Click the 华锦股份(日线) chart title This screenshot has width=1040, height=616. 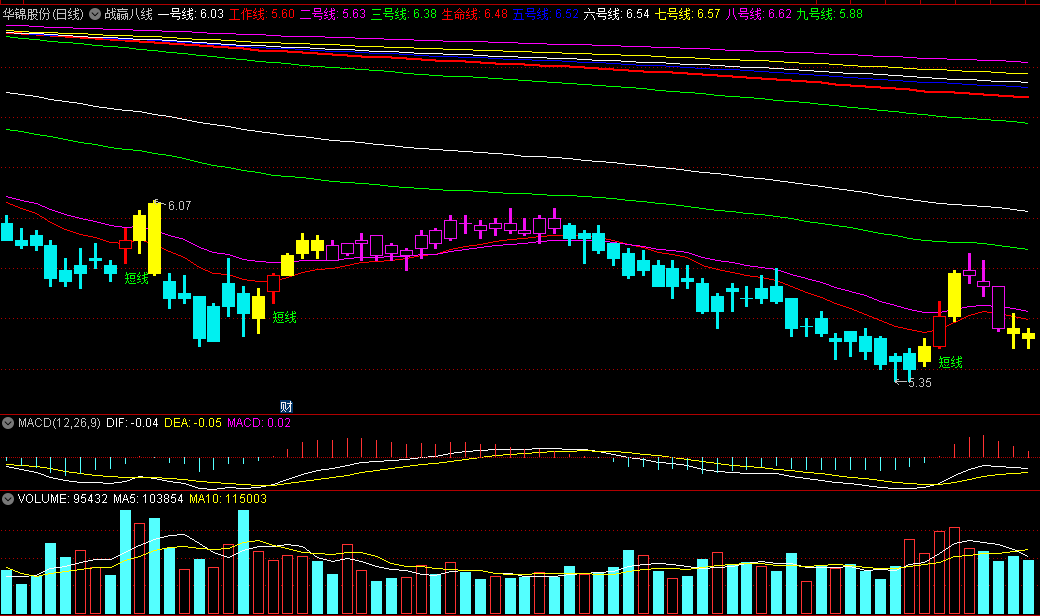click(x=43, y=14)
